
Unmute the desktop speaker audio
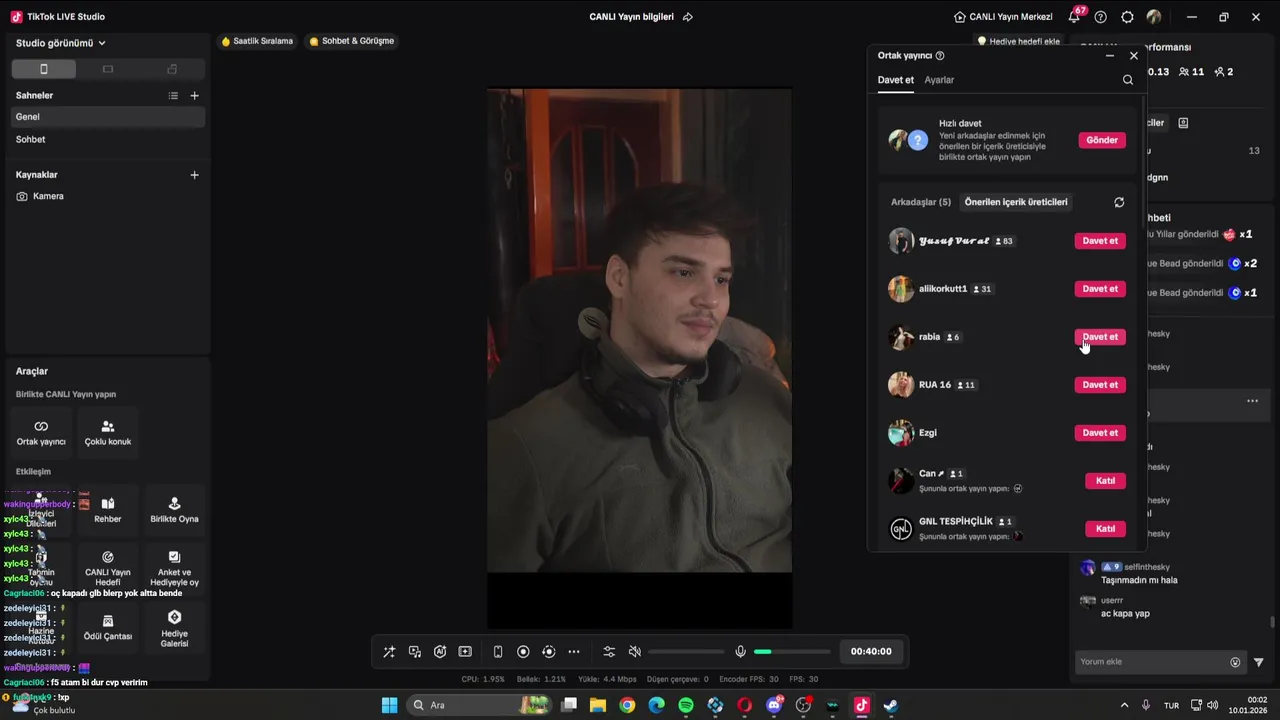634,652
